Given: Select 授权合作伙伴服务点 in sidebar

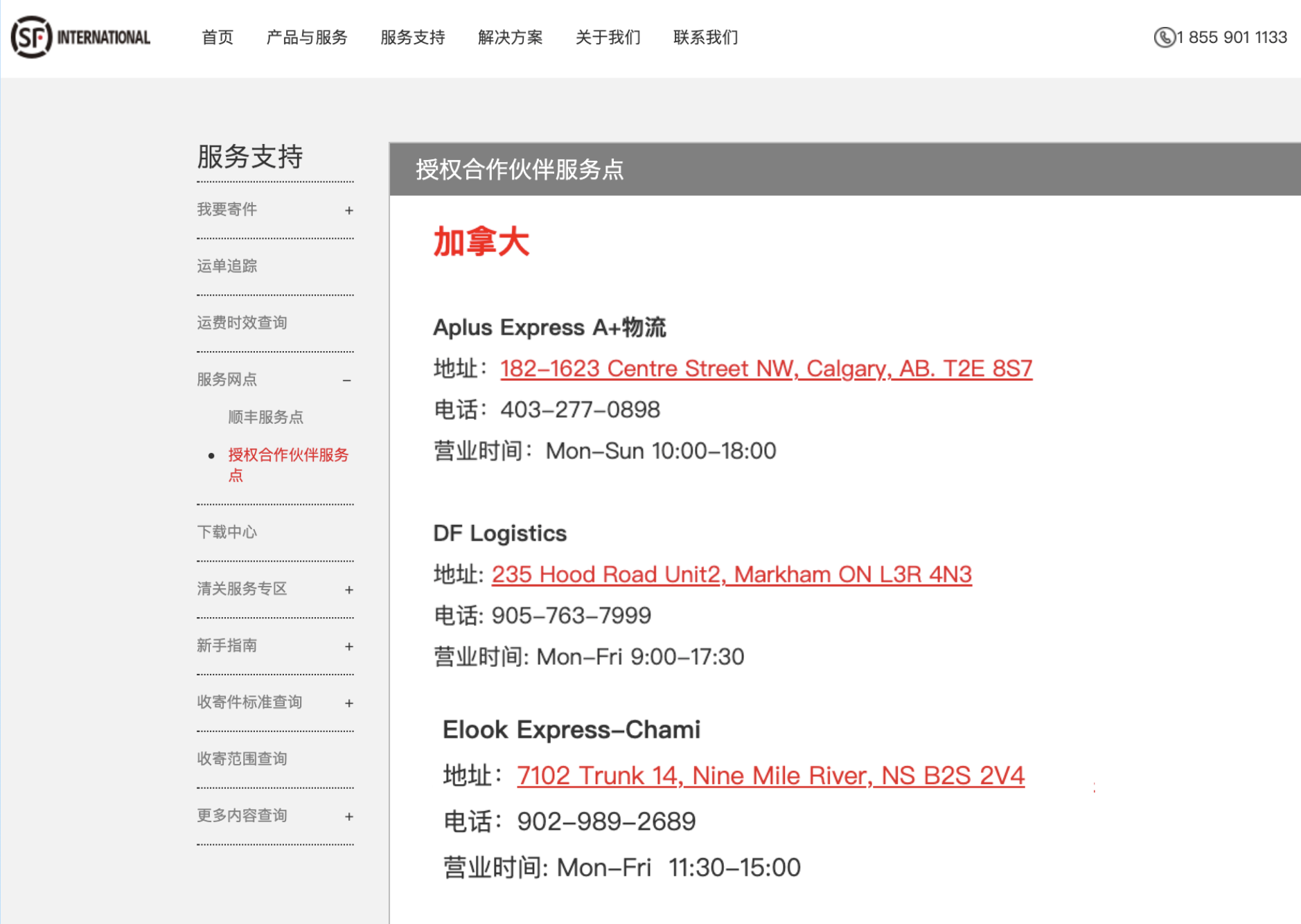Looking at the screenshot, I should (x=288, y=465).
